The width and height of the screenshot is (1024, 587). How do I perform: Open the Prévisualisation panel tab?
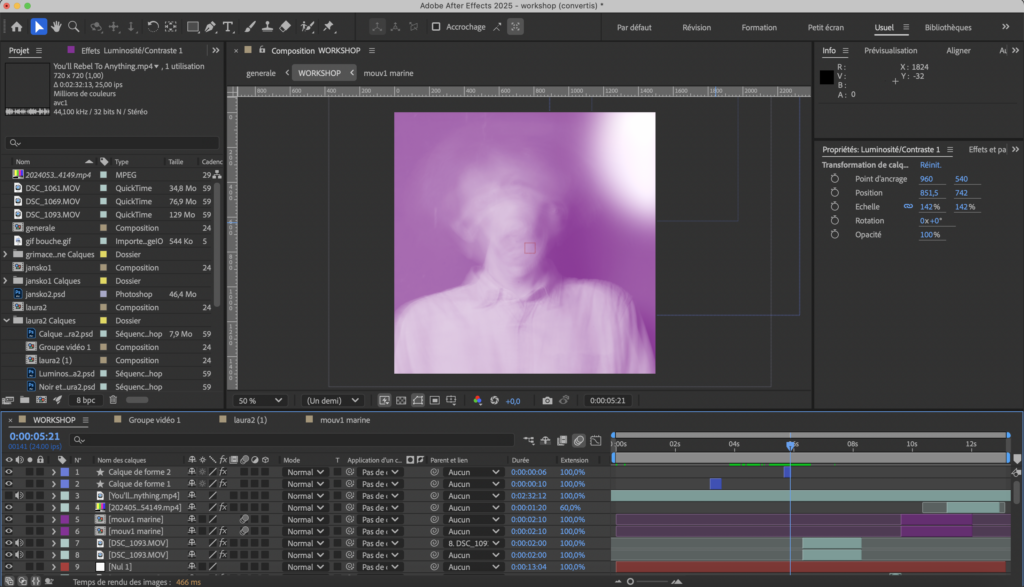click(x=890, y=50)
